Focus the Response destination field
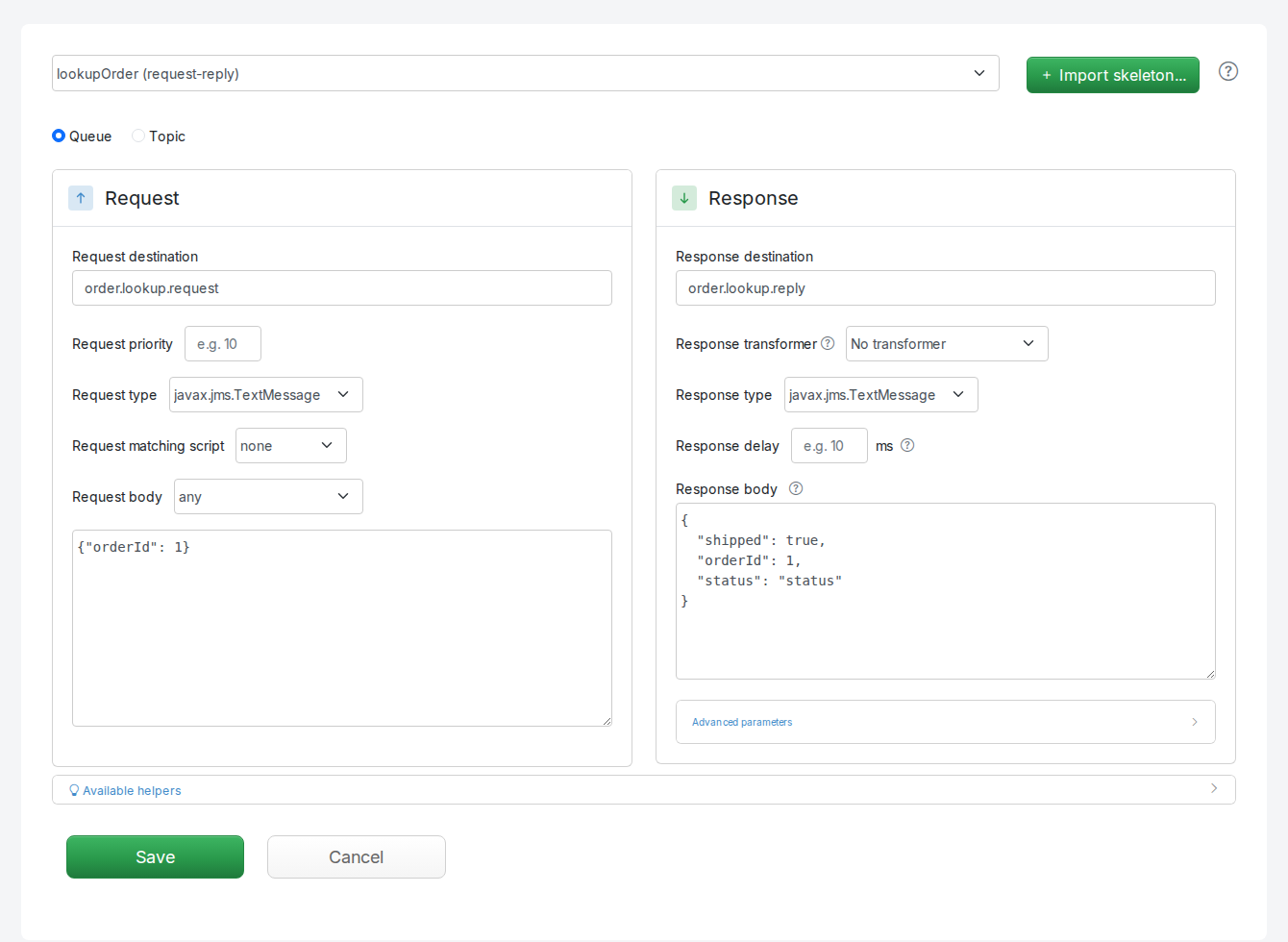 pos(946,287)
